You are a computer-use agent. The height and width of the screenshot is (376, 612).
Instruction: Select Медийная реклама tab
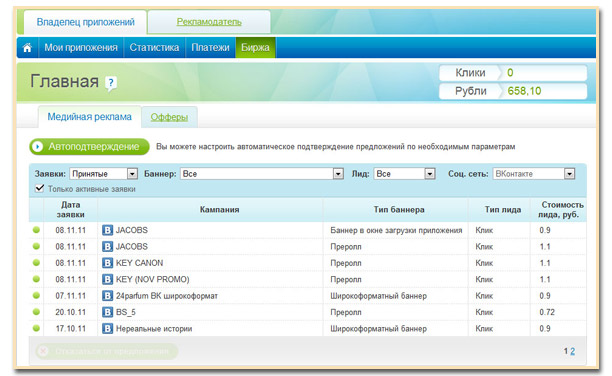coord(89,117)
